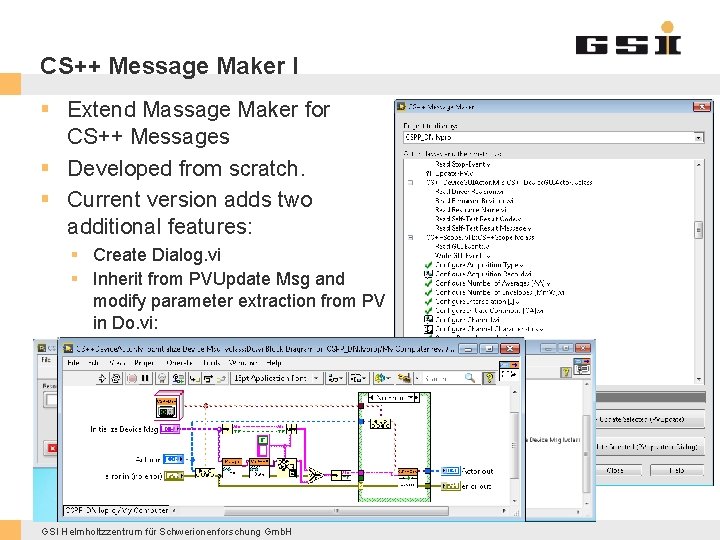Image resolution: width=720 pixels, height=540 pixels.
Task: Select 'Read Stop-Event.vi' tree row
Action: pyautogui.click(x=462, y=164)
